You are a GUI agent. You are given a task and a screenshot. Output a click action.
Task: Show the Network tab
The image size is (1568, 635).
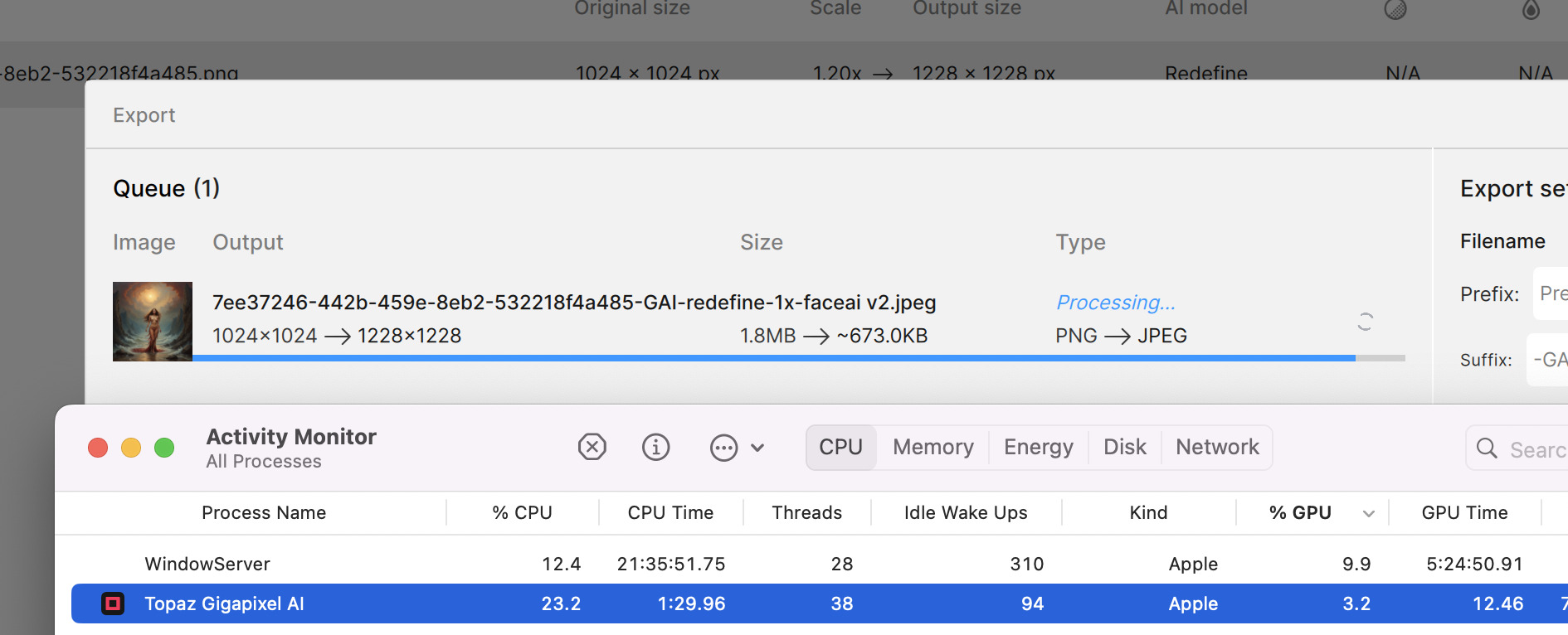(1217, 448)
